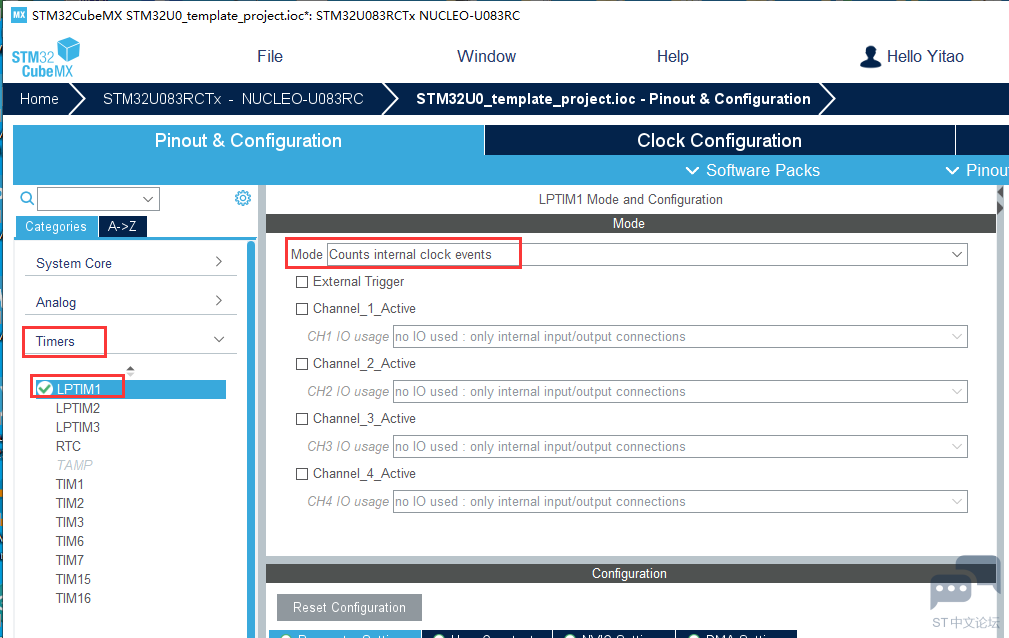Click the project Pinout & Configuration breadcrumb
Viewport: 1009px width, 638px height.
613,99
